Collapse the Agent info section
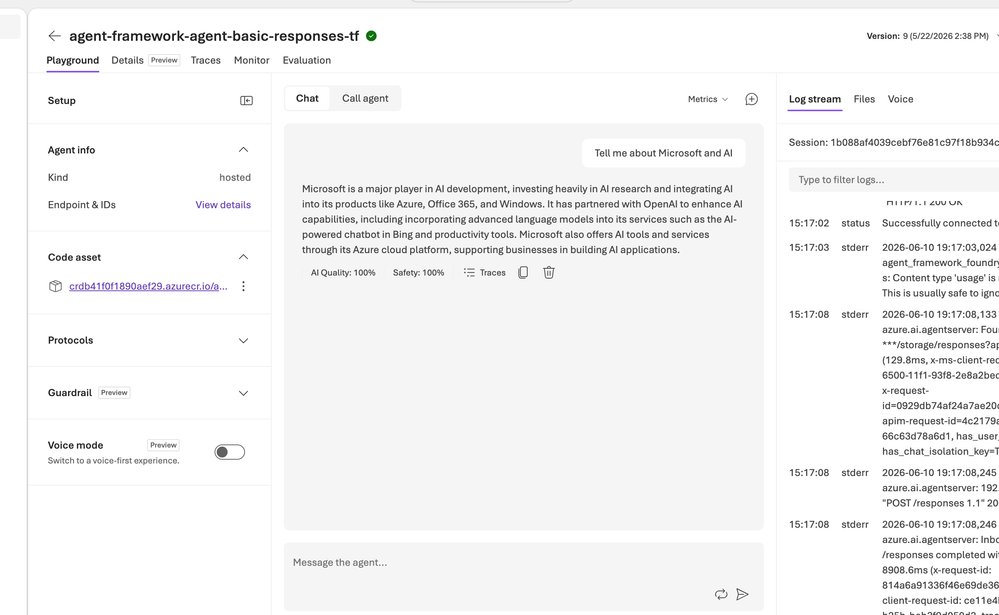 coord(243,150)
